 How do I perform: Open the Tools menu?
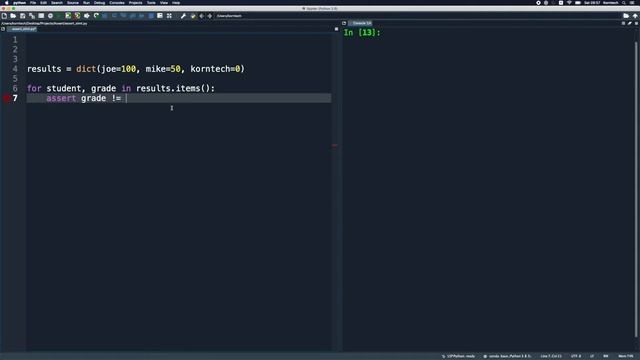[x=151, y=3]
